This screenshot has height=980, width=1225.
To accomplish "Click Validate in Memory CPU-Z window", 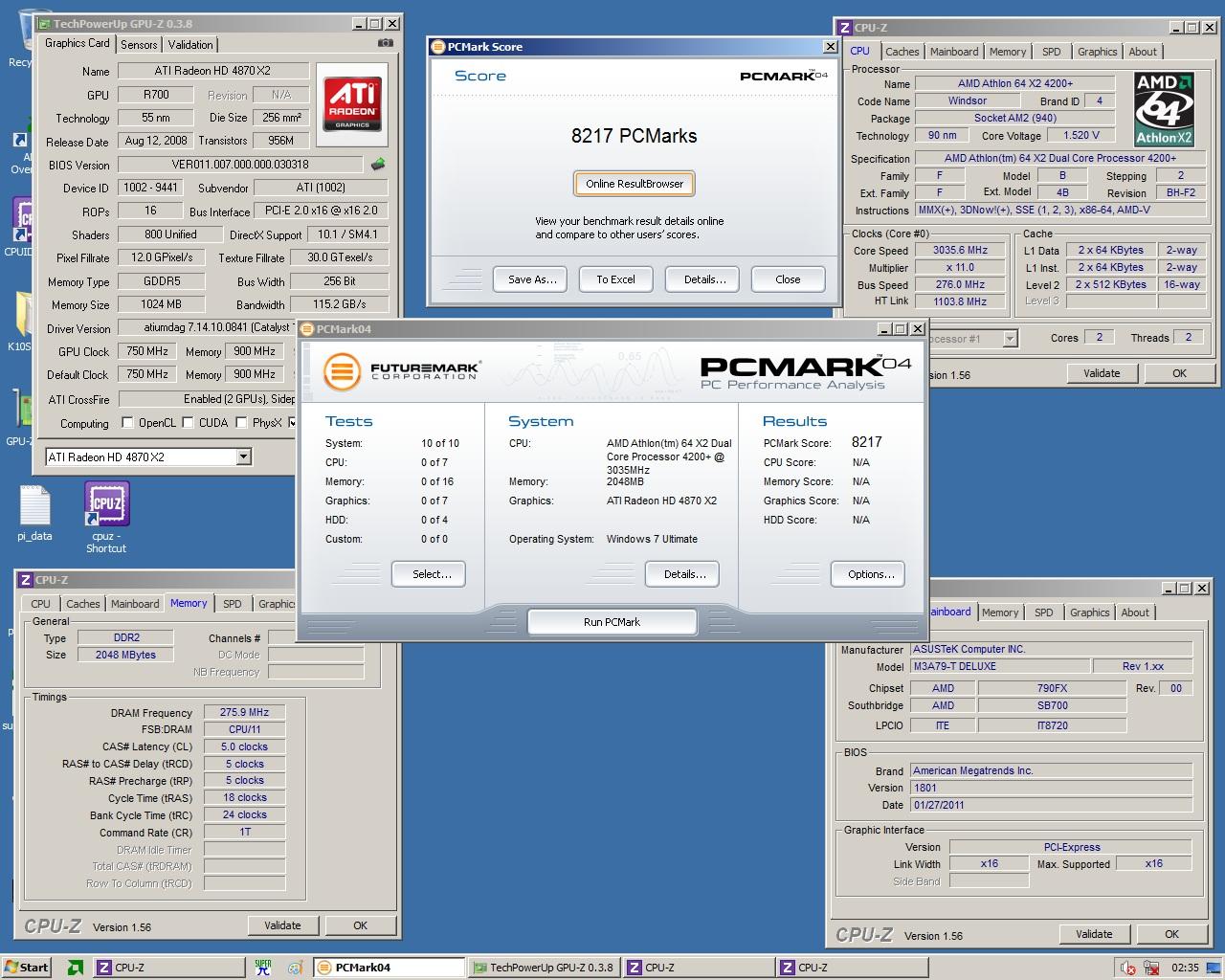I will click(x=282, y=925).
